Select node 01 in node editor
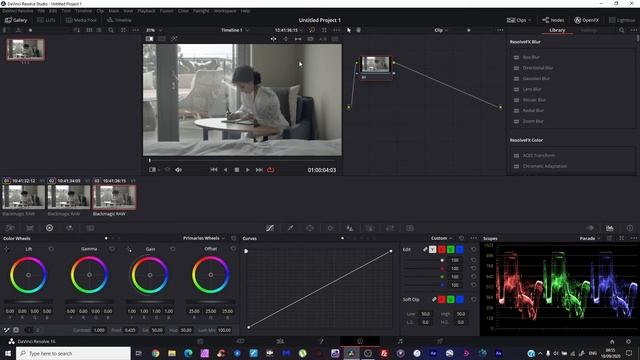This screenshot has height=360, width=640. [x=376, y=68]
